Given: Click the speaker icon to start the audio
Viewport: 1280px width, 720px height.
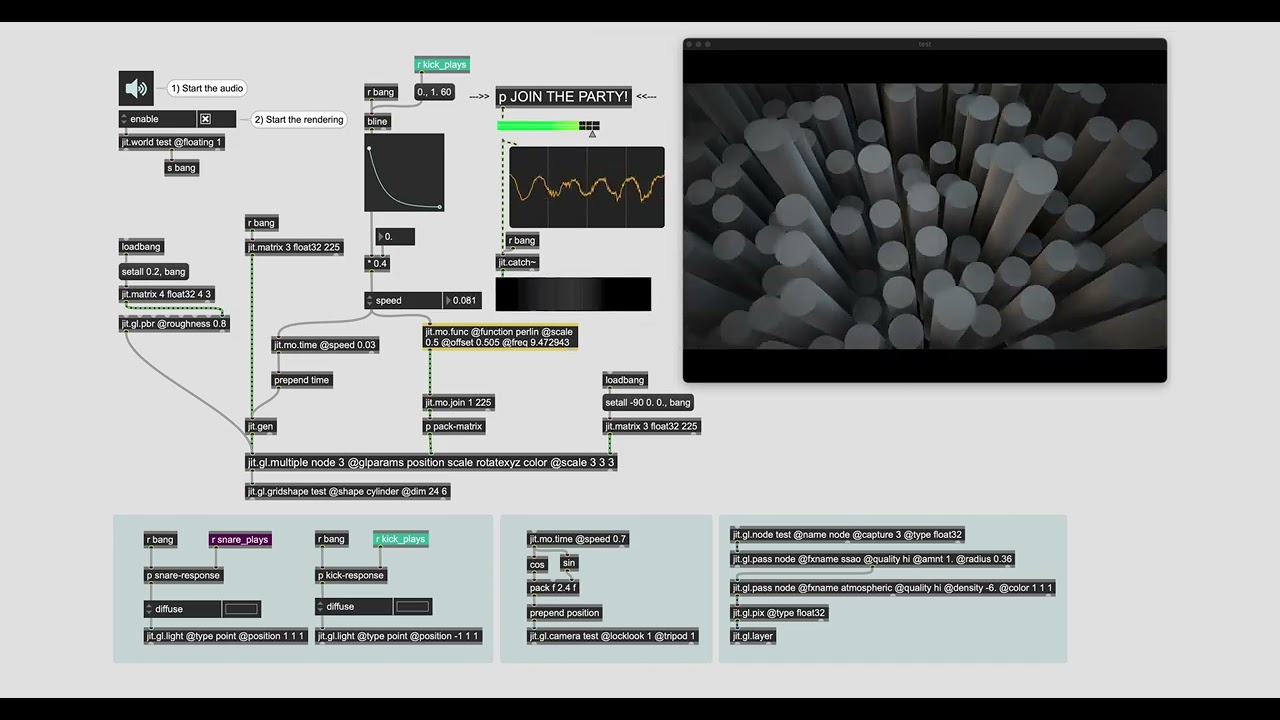Looking at the screenshot, I should (135, 88).
